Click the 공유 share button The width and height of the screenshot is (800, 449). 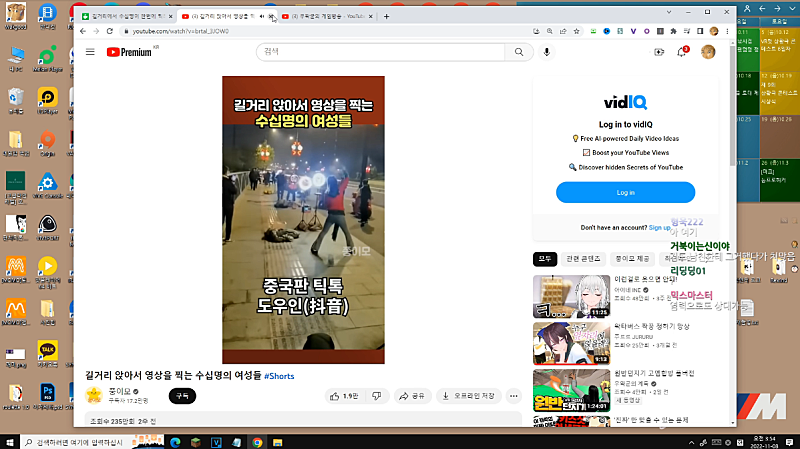tap(412, 396)
